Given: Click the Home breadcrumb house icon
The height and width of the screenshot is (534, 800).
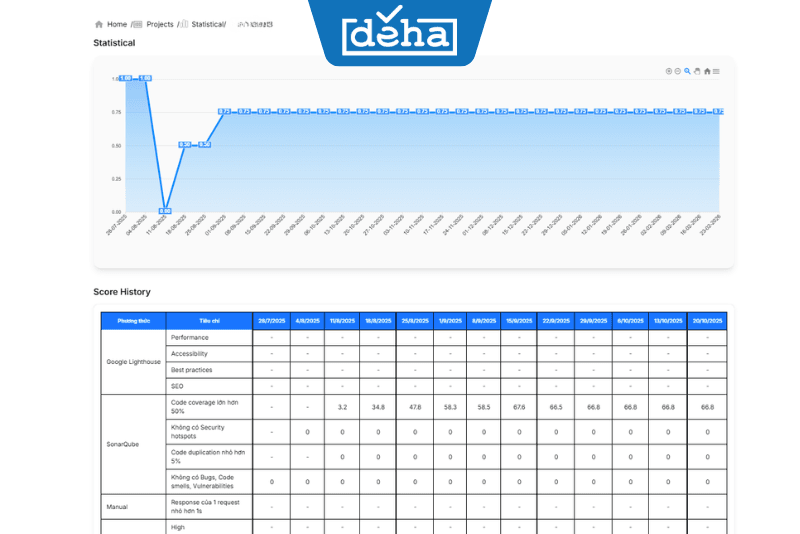Looking at the screenshot, I should (x=98, y=24).
